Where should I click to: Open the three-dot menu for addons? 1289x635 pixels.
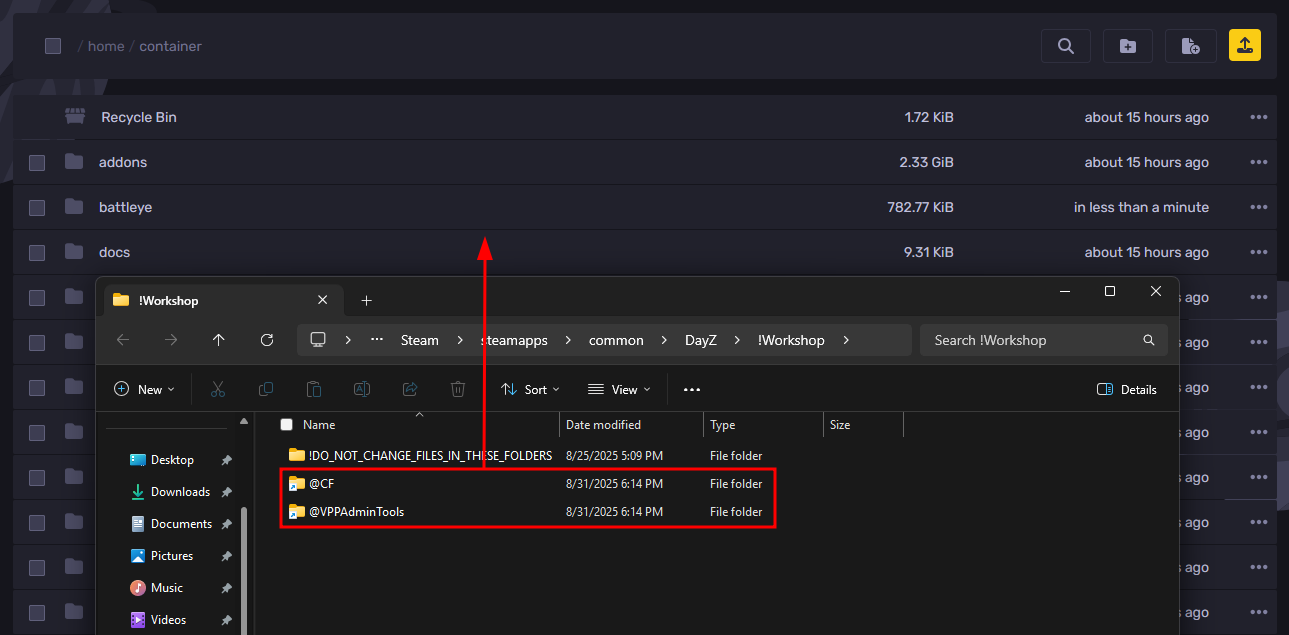click(x=1258, y=162)
